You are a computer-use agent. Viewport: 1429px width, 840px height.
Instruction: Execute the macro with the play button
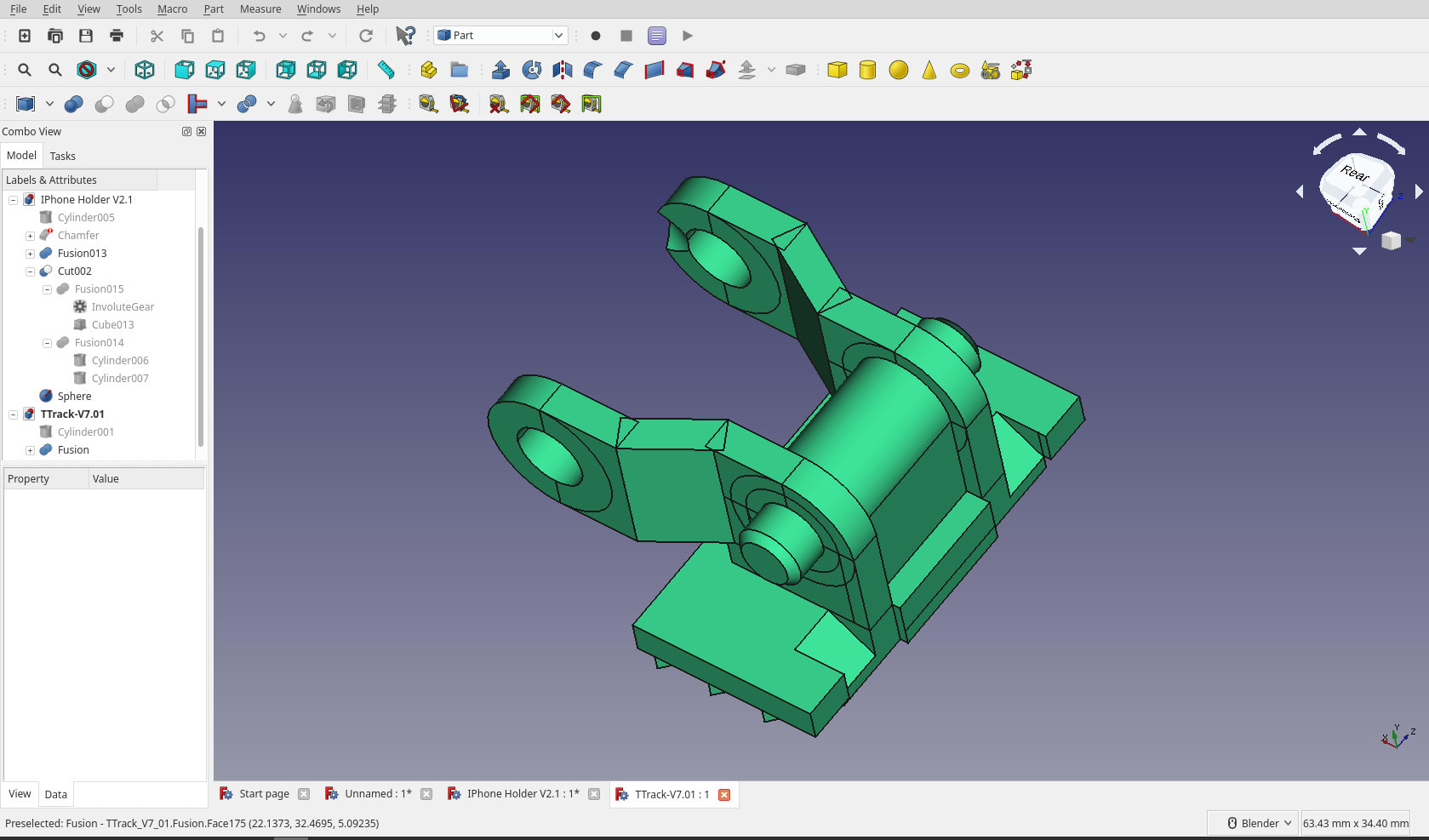[x=687, y=36]
